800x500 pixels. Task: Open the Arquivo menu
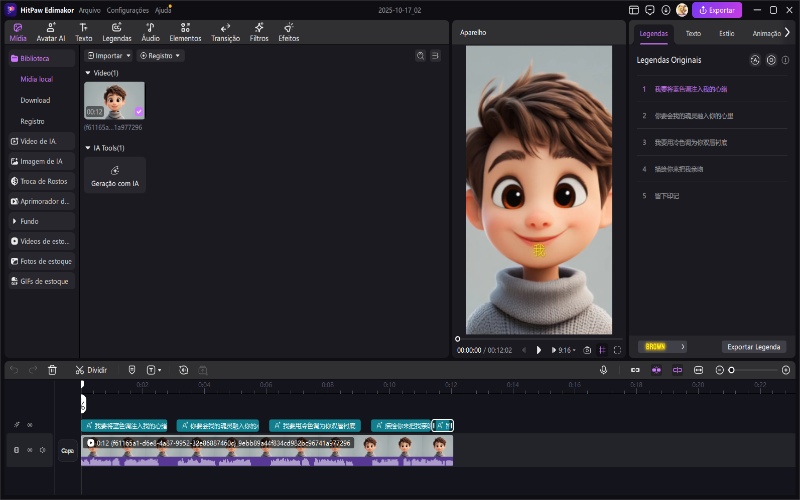(89, 10)
